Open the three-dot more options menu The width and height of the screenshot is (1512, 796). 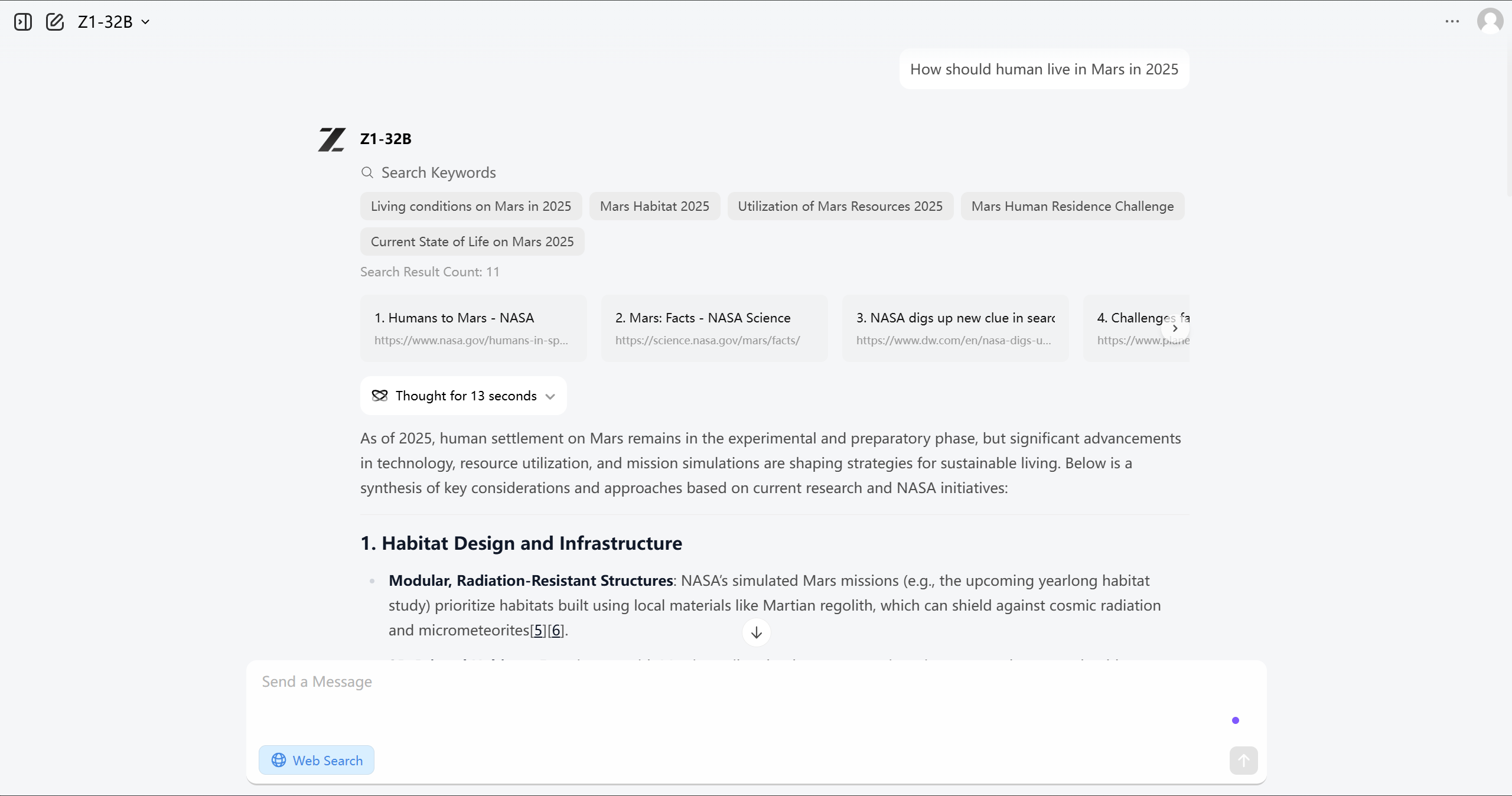[x=1452, y=21]
